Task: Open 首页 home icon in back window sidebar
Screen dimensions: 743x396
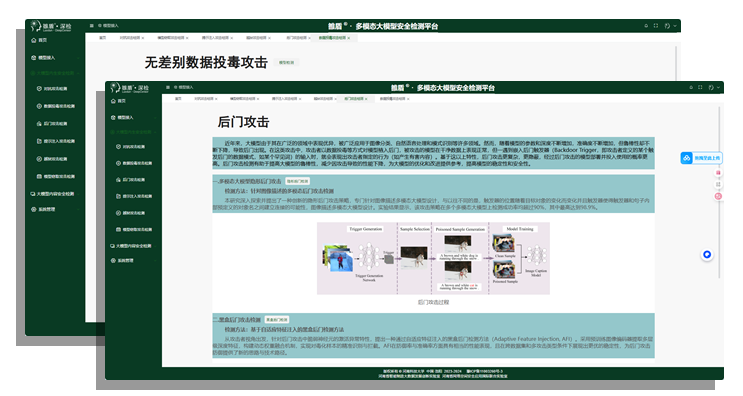Action: tap(34, 40)
